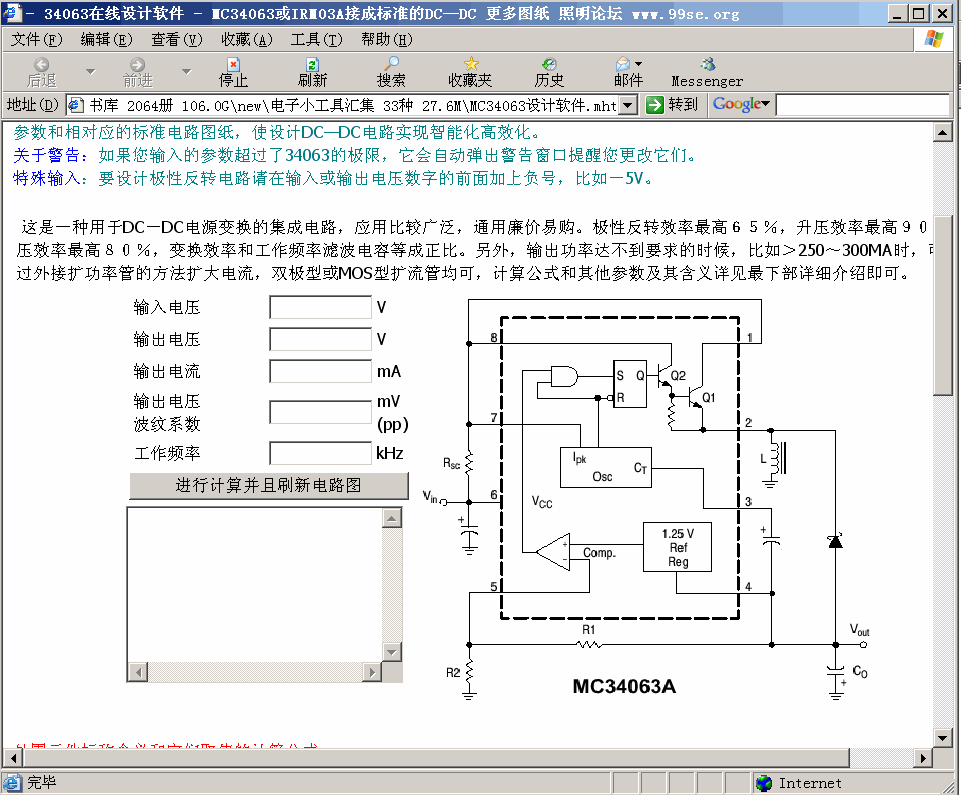Click the green Go (转到) arrow icon

click(655, 105)
